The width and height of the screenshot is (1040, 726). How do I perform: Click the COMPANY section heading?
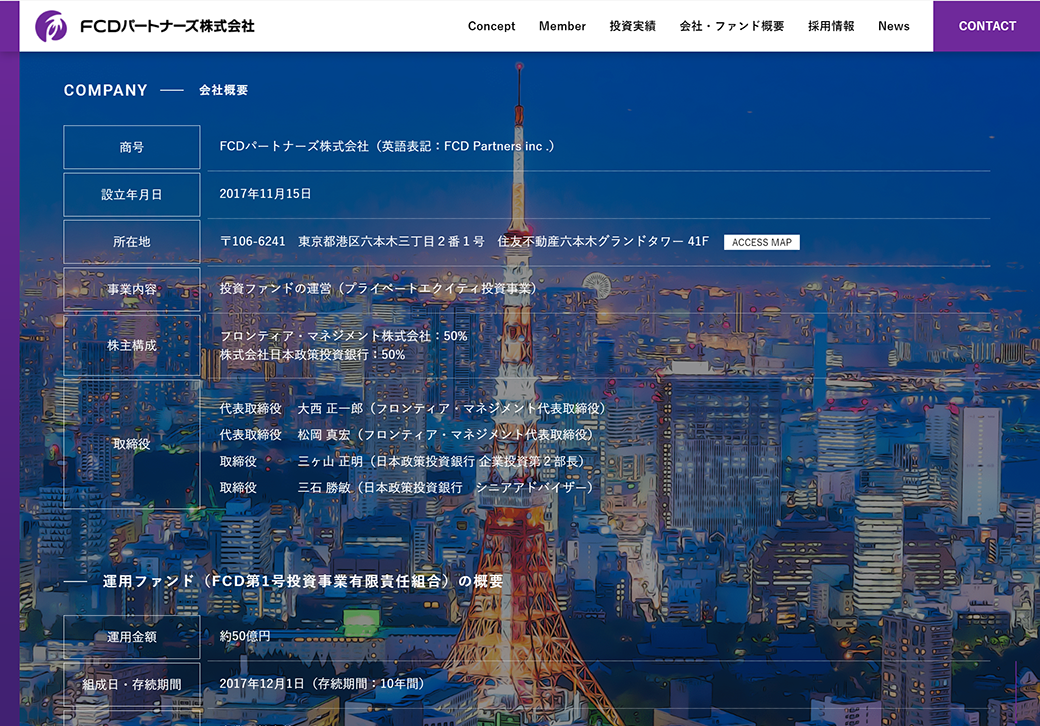(x=105, y=90)
